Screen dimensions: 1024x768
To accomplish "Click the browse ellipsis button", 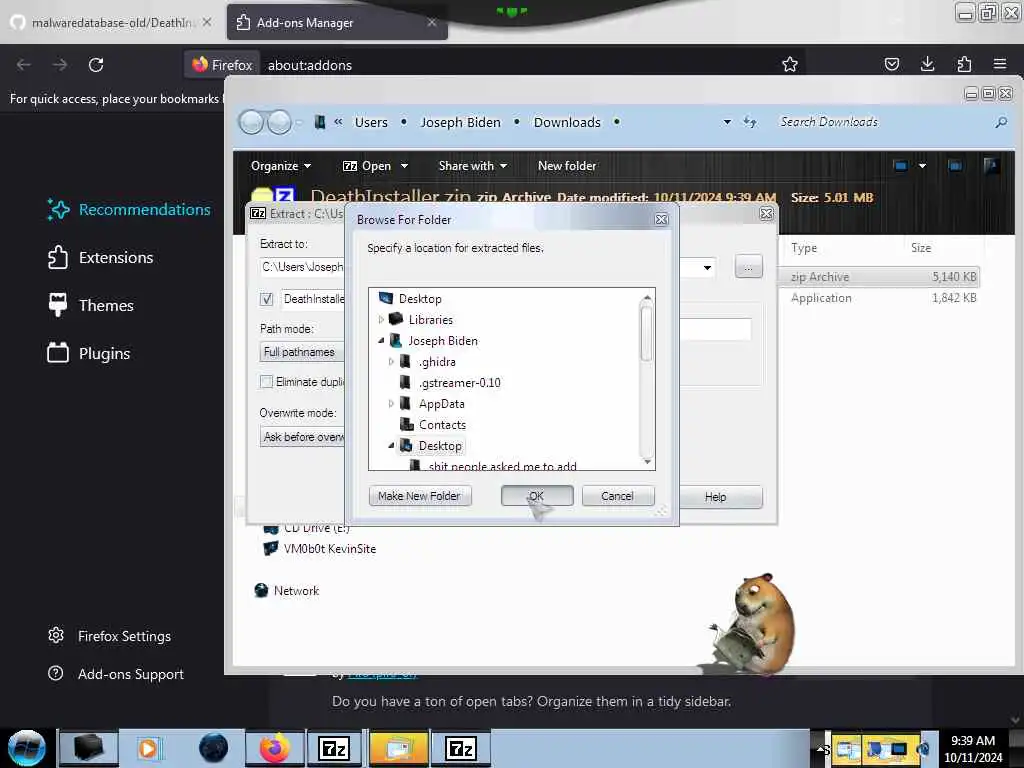I will click(x=748, y=266).
